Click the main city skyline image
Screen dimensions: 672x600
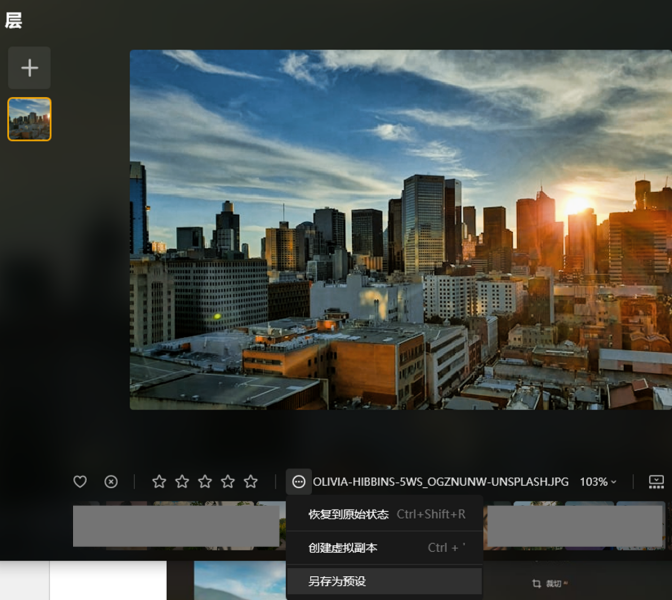coord(401,230)
